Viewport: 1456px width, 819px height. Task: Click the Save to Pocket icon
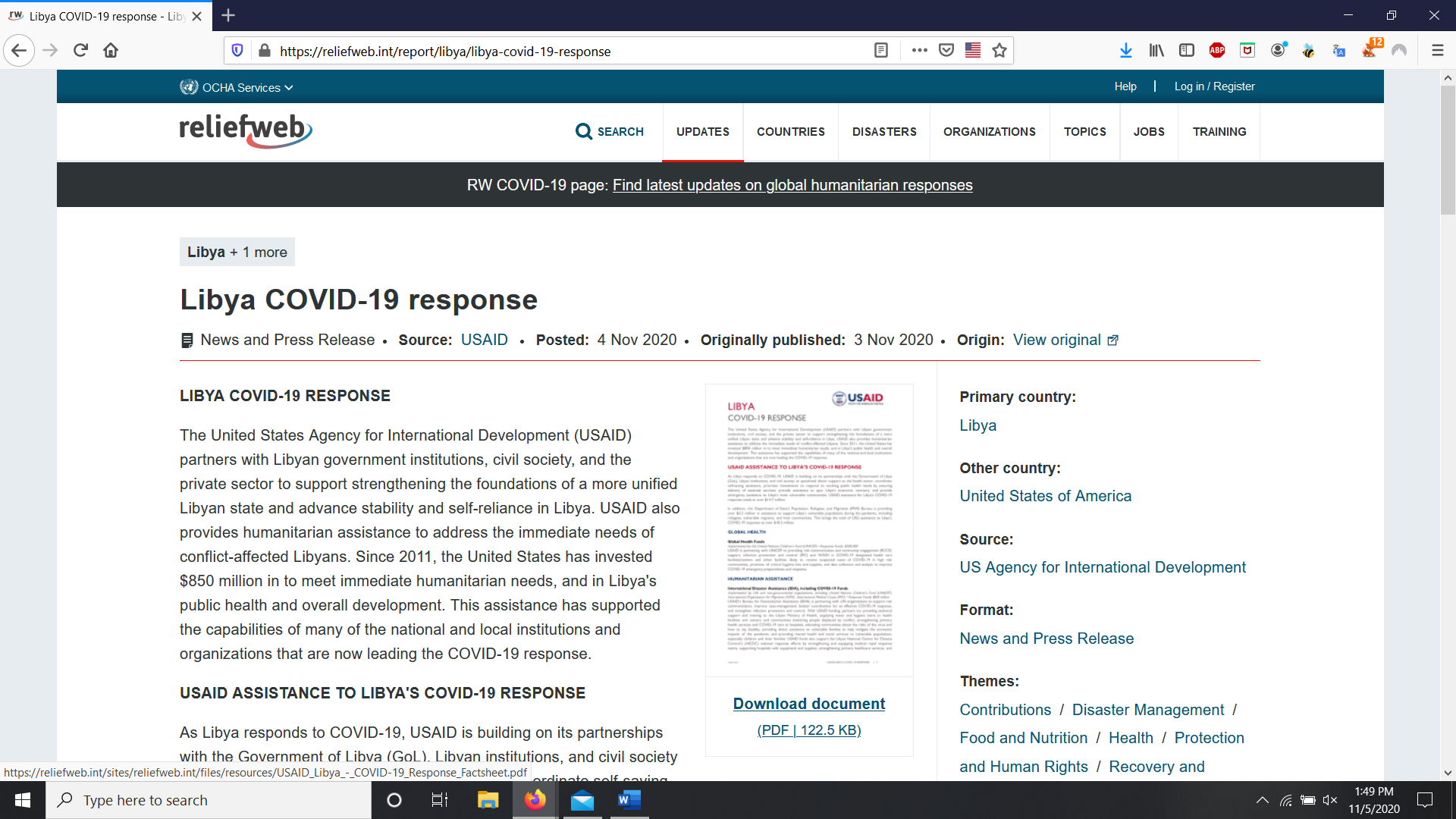click(x=946, y=51)
